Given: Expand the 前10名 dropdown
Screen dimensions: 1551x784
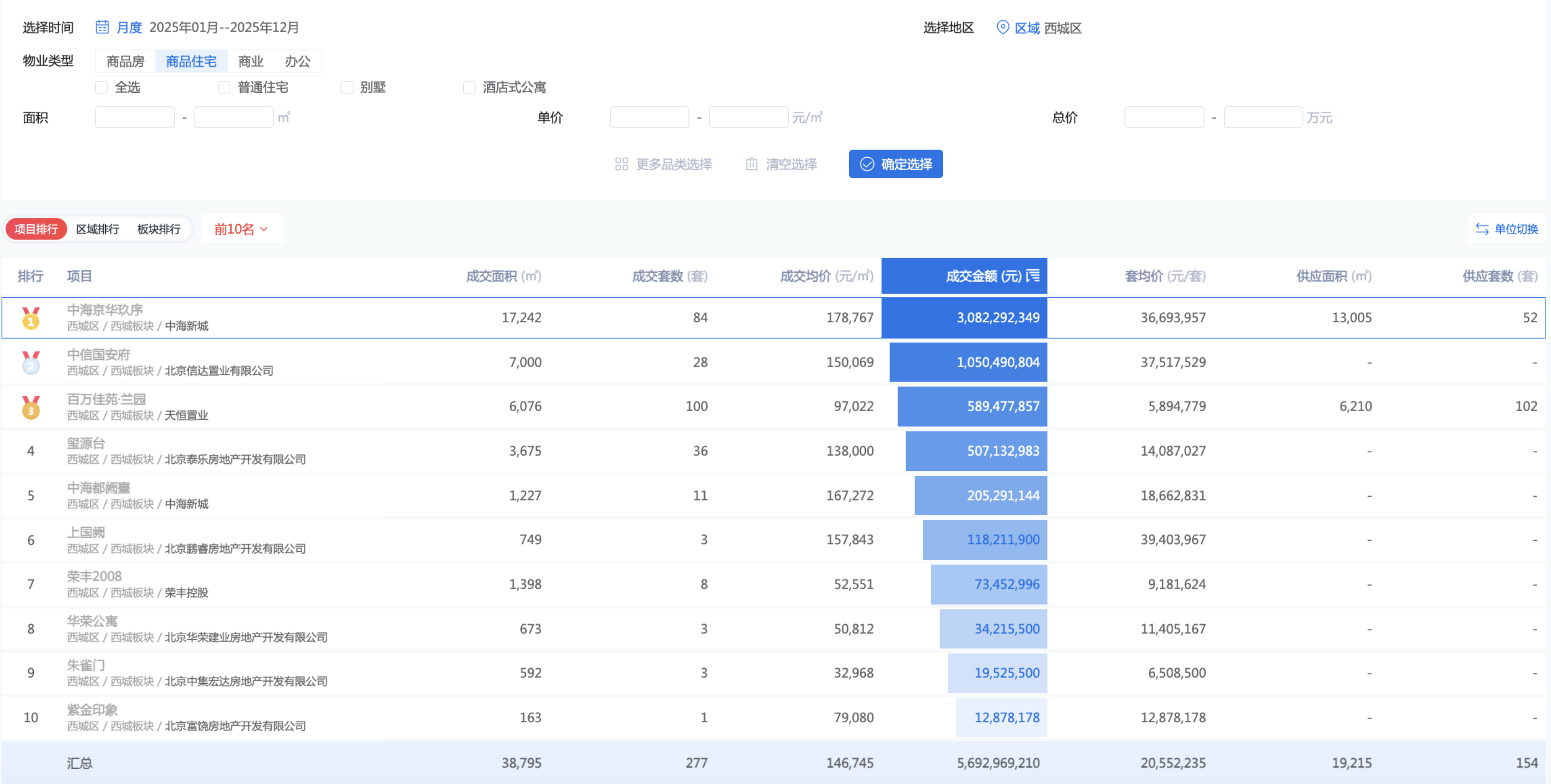Looking at the screenshot, I should pos(241,229).
